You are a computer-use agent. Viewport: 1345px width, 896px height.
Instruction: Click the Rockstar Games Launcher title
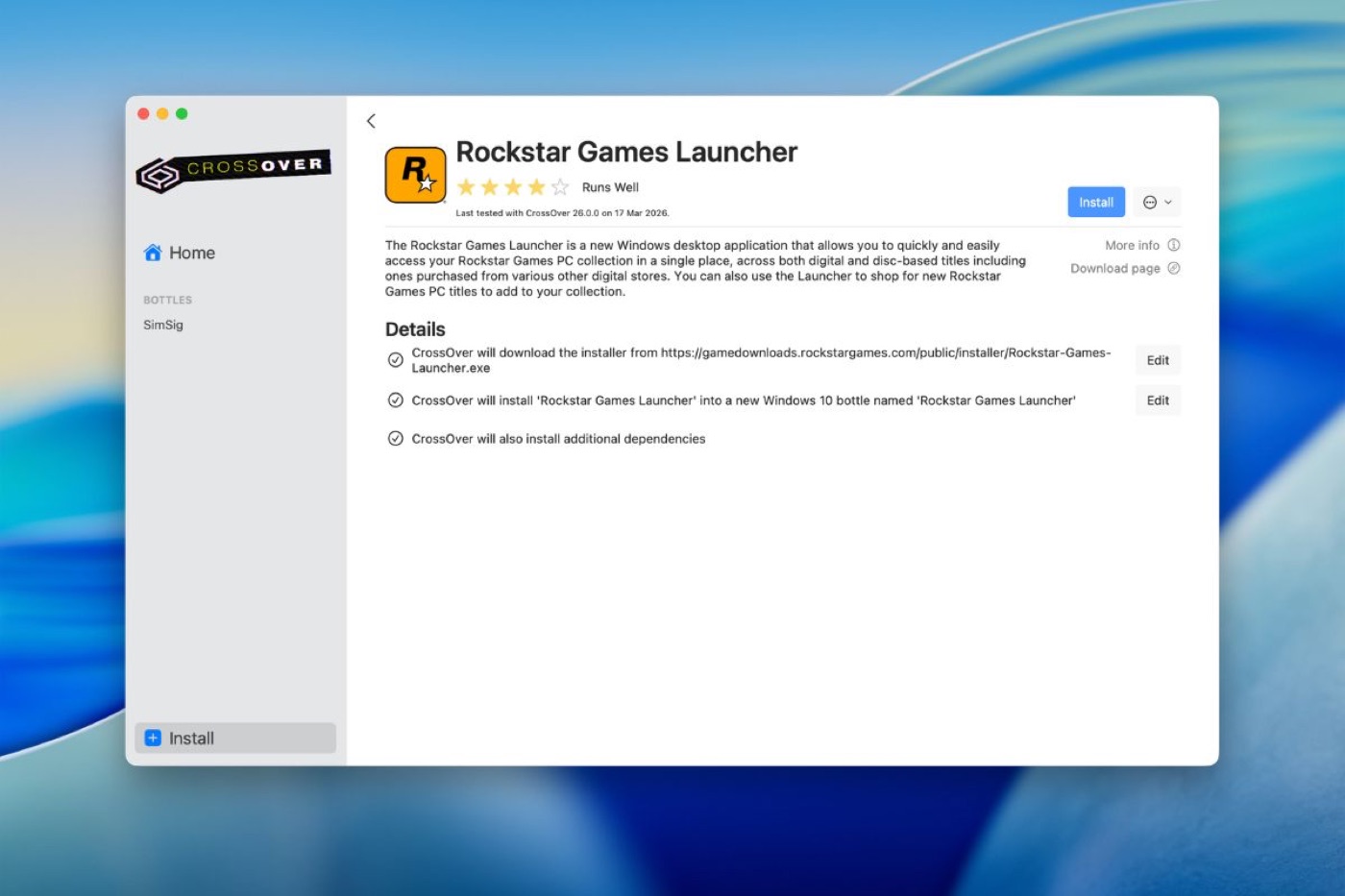pyautogui.click(x=626, y=152)
